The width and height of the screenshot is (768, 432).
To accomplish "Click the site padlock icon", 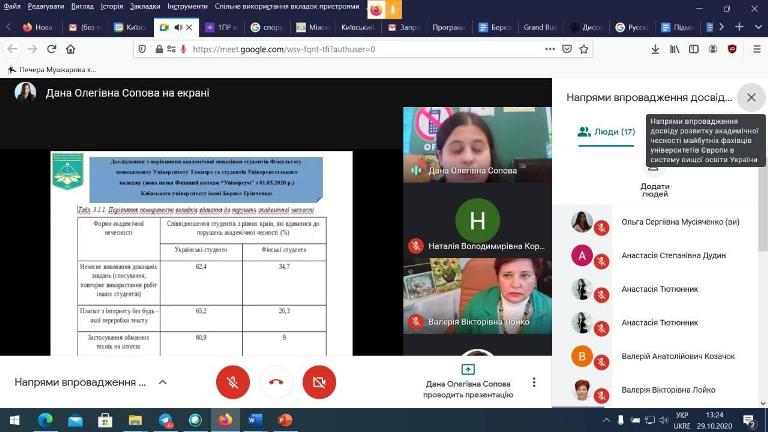I will click(x=159, y=49).
